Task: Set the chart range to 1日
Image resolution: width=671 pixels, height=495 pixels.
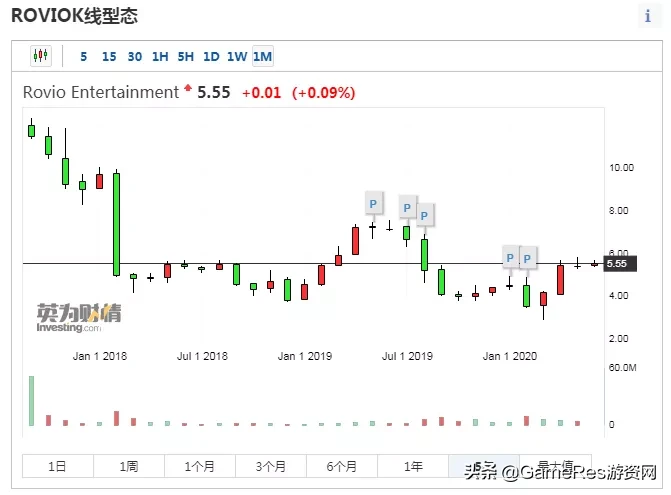Action: tap(57, 466)
